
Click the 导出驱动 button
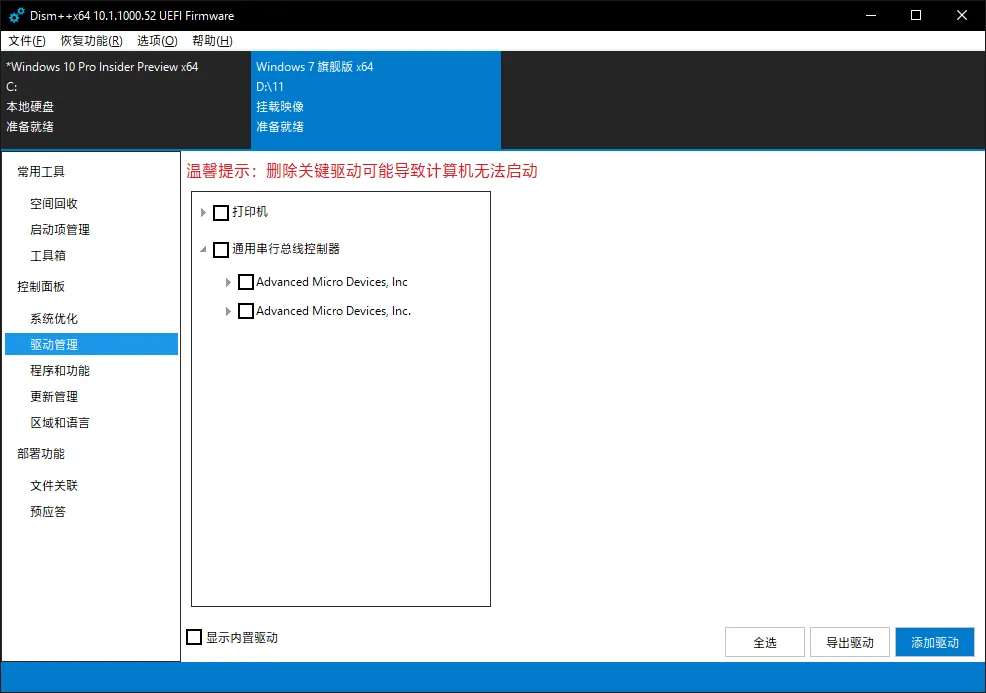click(850, 642)
